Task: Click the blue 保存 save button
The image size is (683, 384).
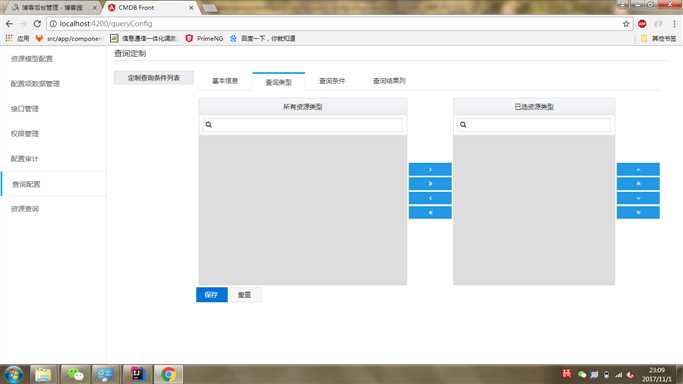Action: (212, 295)
